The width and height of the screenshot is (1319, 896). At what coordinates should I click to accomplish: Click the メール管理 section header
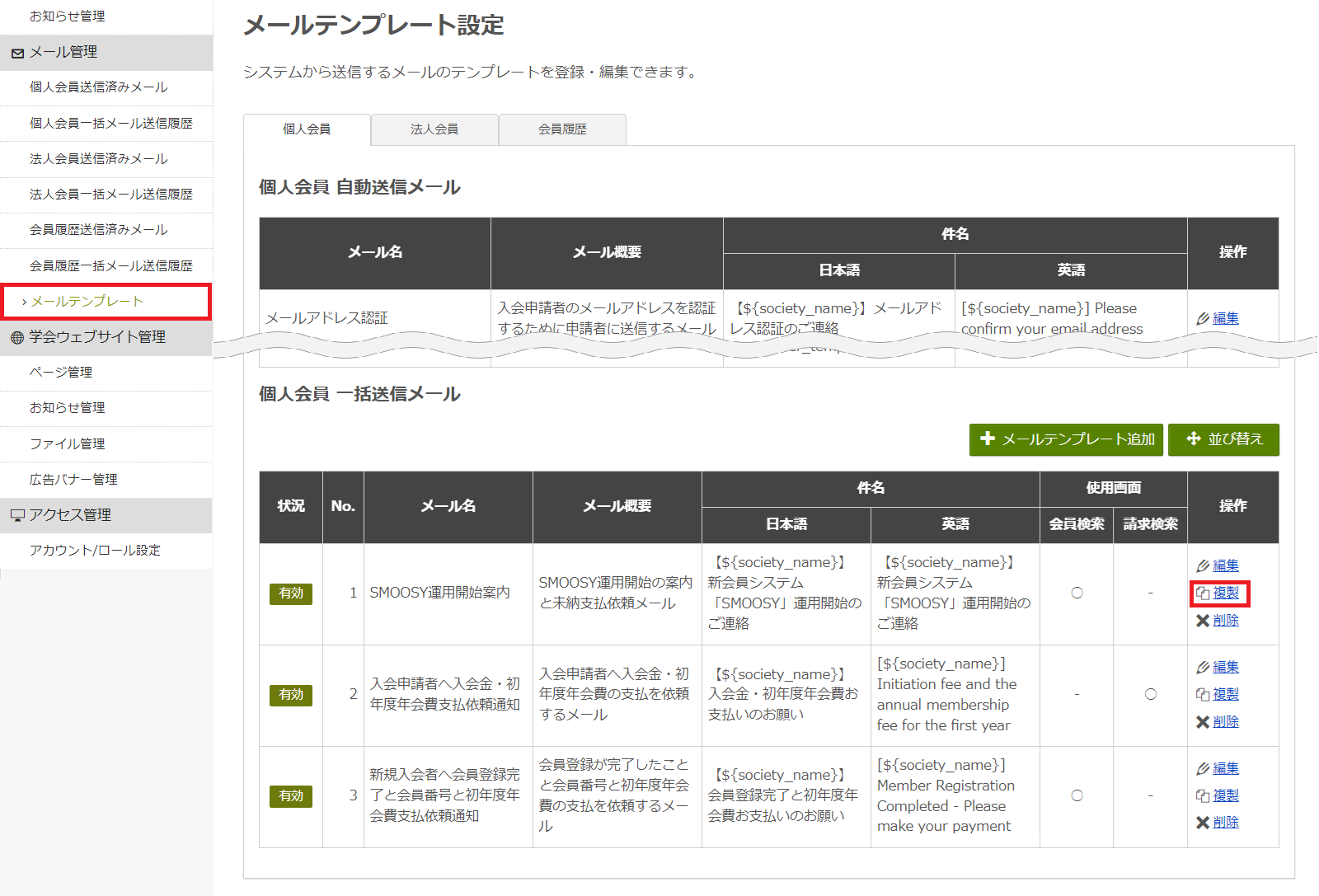click(x=106, y=52)
